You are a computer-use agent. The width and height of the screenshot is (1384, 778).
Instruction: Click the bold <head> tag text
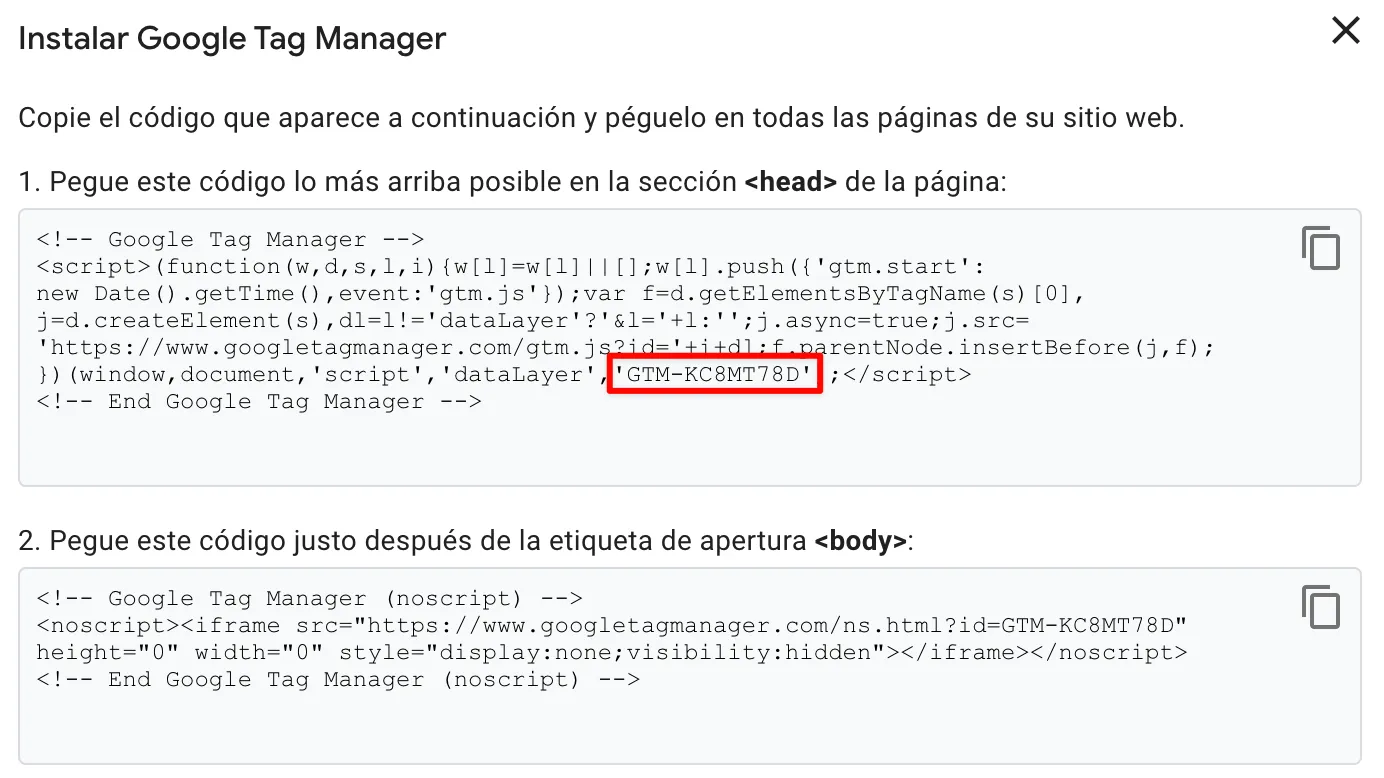[791, 182]
